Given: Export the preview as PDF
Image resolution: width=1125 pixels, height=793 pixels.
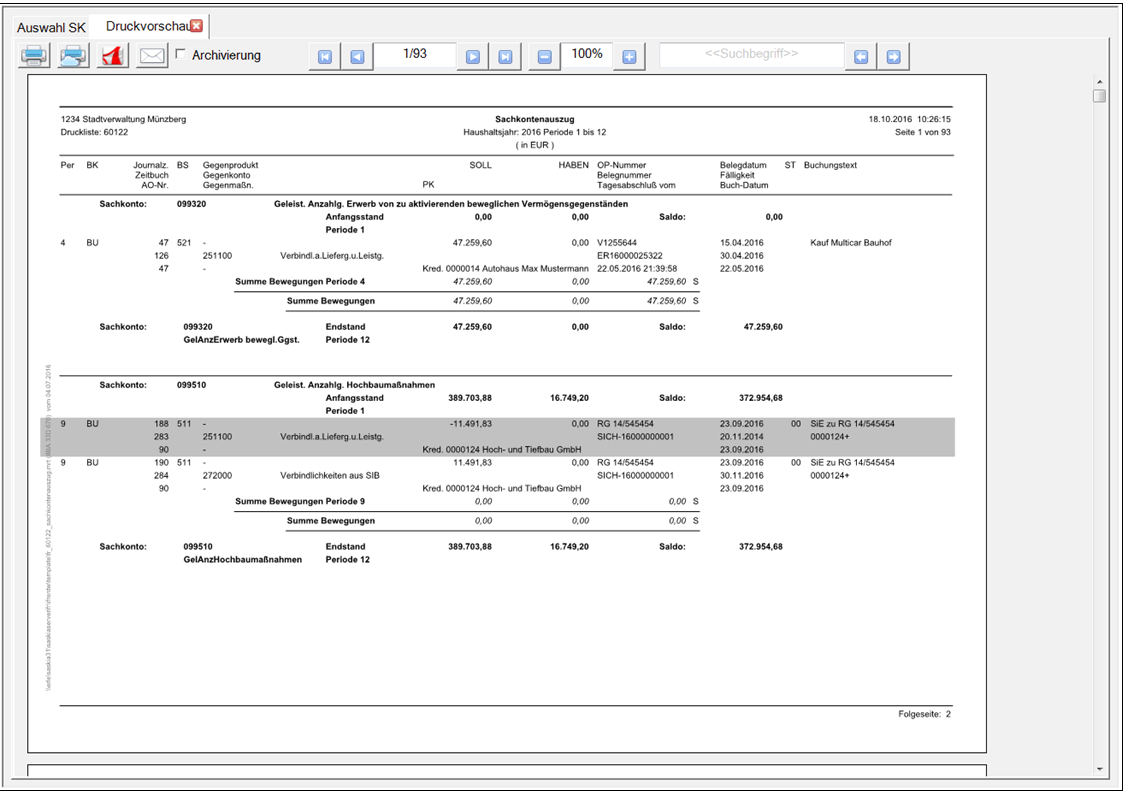Looking at the screenshot, I should pos(111,56).
